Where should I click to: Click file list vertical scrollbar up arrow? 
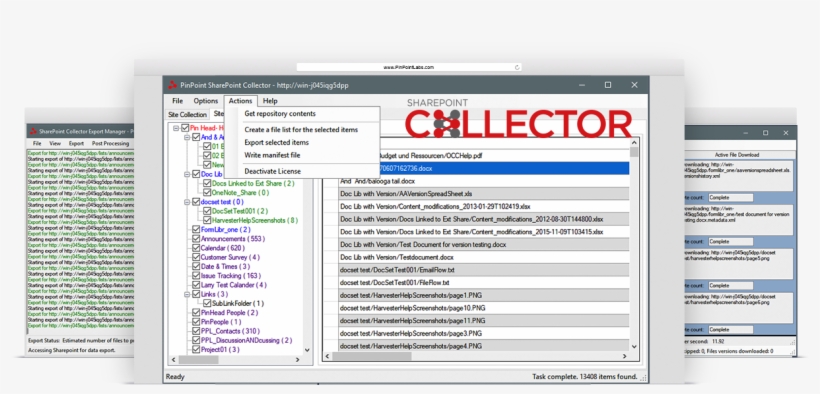pos(634,143)
